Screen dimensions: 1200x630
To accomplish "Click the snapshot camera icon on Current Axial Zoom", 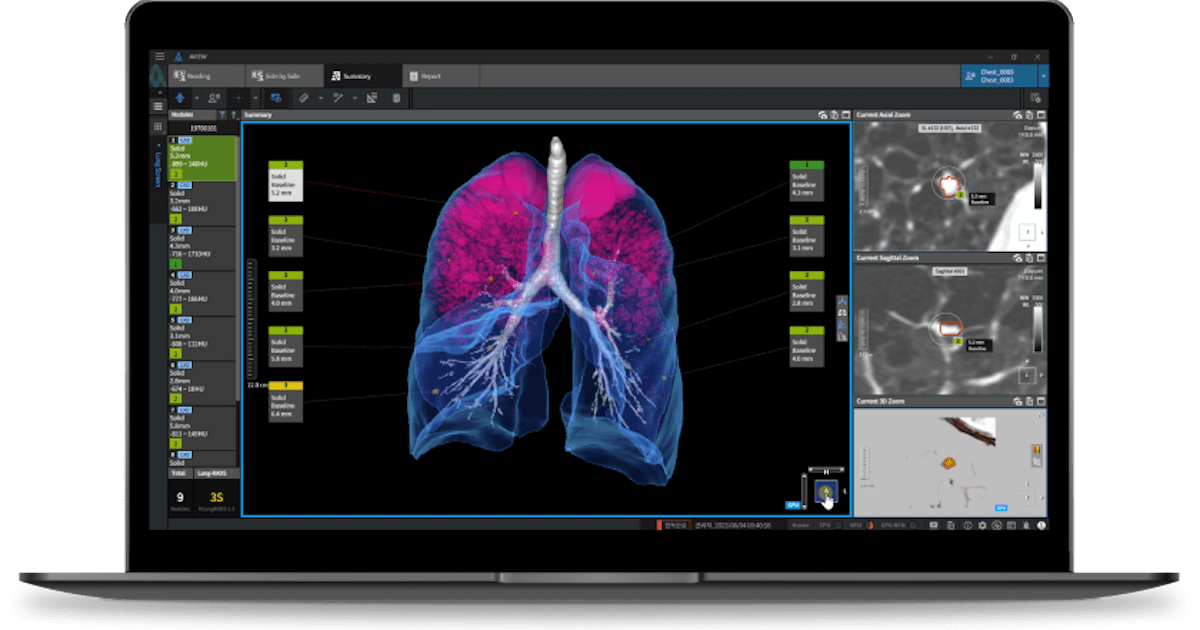I will [1018, 115].
